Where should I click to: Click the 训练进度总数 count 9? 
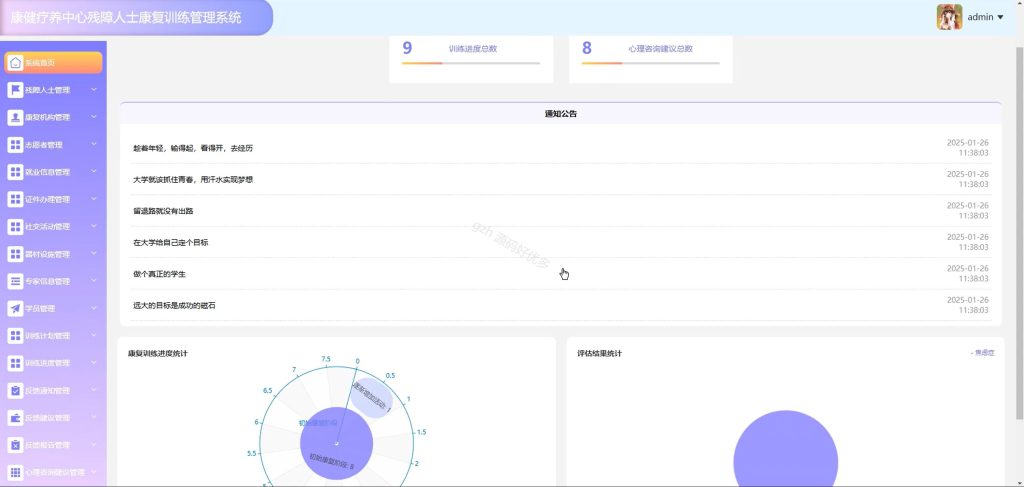pyautogui.click(x=407, y=48)
